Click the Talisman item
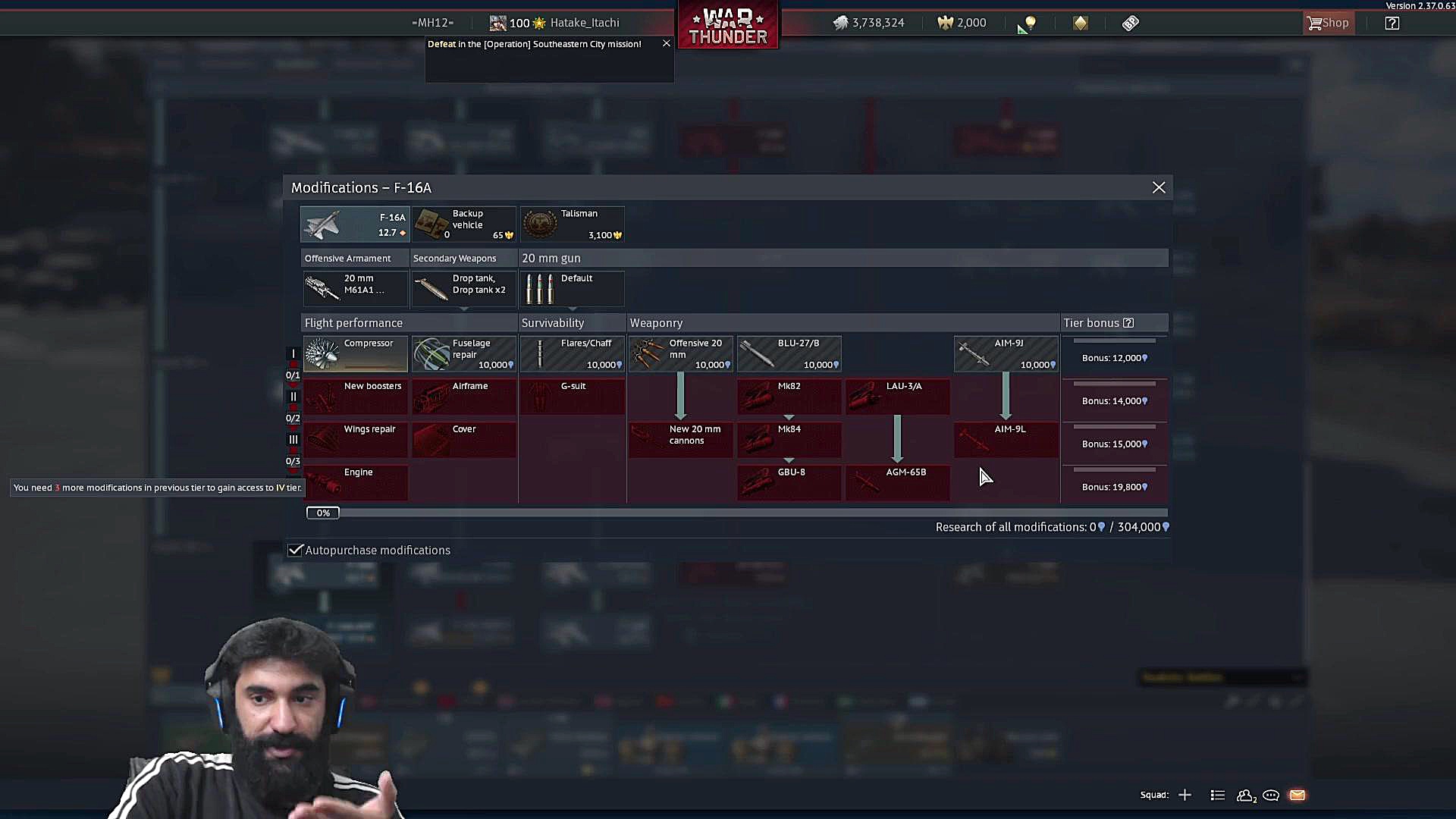The height and width of the screenshot is (819, 1456). point(572,224)
